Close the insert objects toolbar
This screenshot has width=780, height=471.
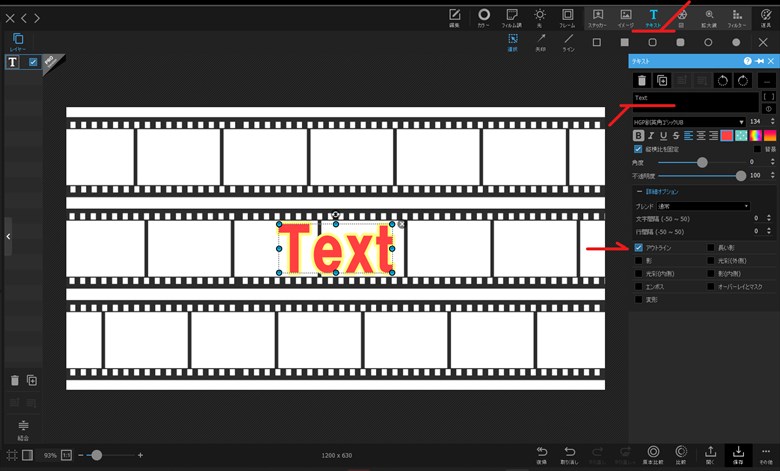[763, 42]
